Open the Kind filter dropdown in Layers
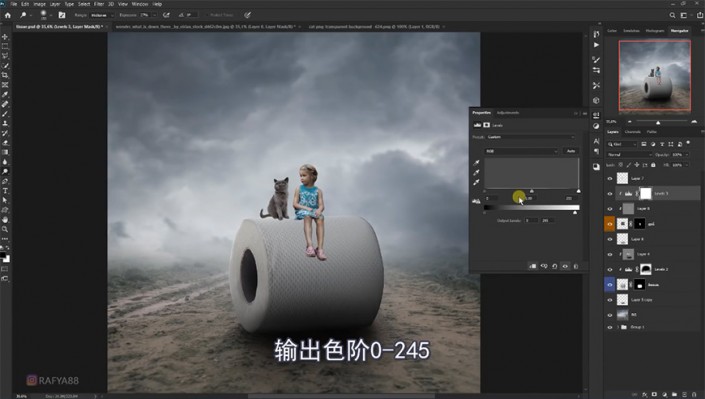Screen dimensions: 705x399 (x=622, y=144)
